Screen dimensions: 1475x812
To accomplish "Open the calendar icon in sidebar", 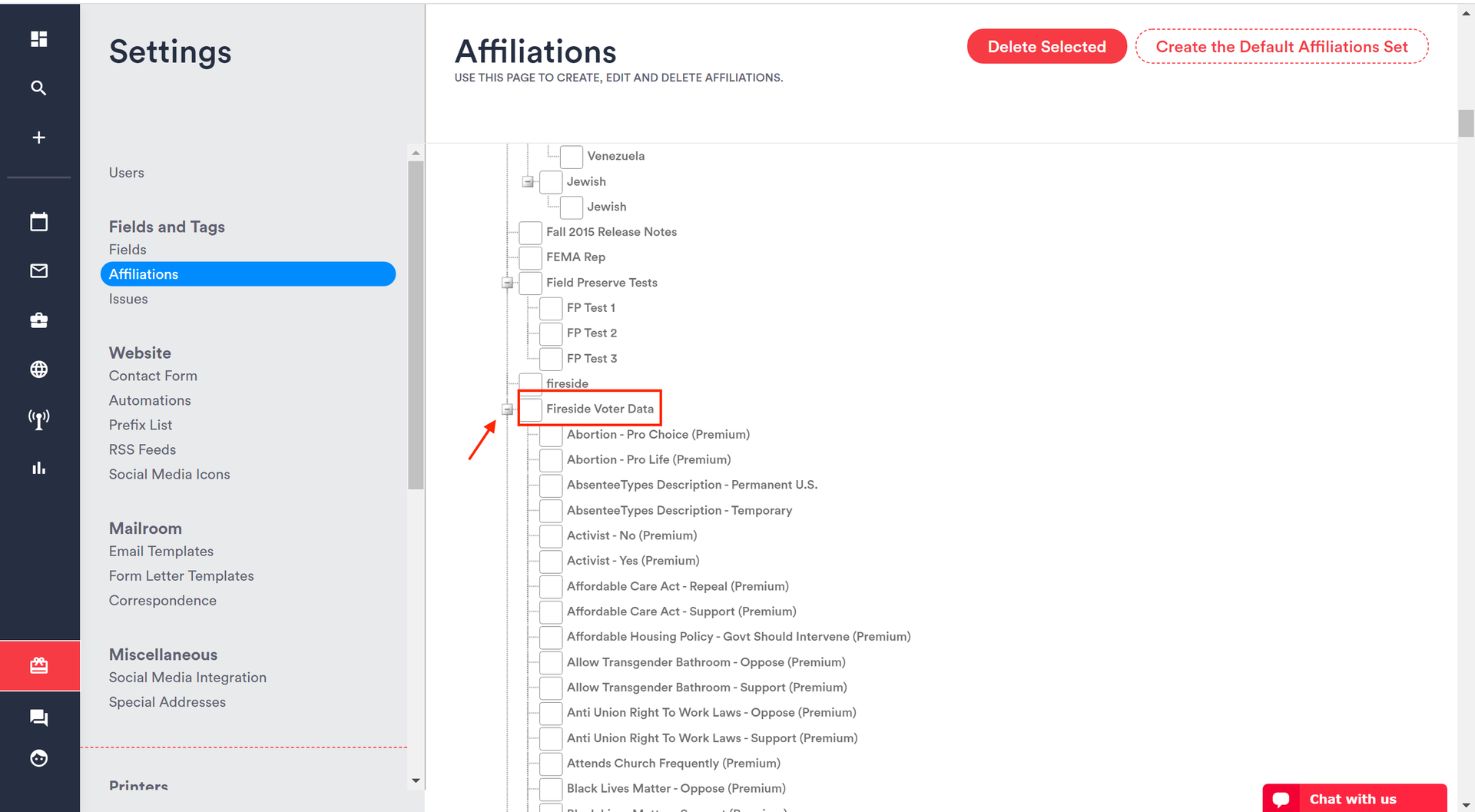I will tap(38, 222).
